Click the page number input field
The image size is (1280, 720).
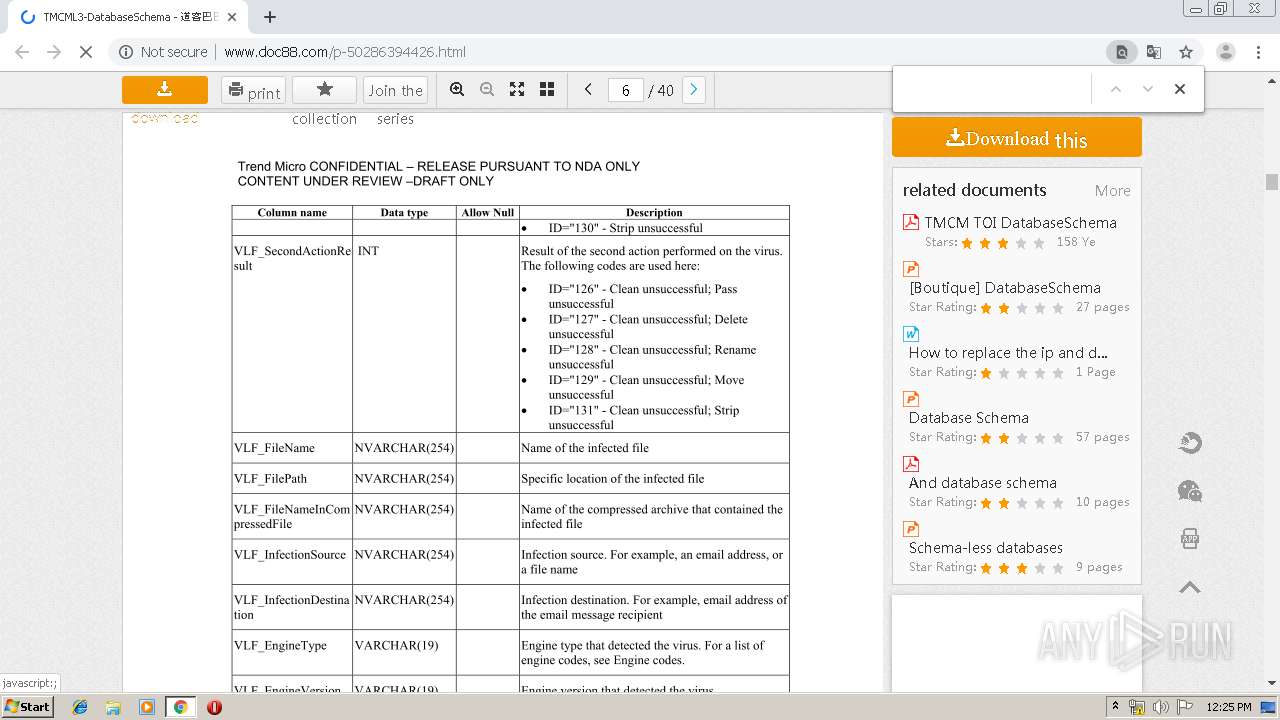[x=626, y=91]
